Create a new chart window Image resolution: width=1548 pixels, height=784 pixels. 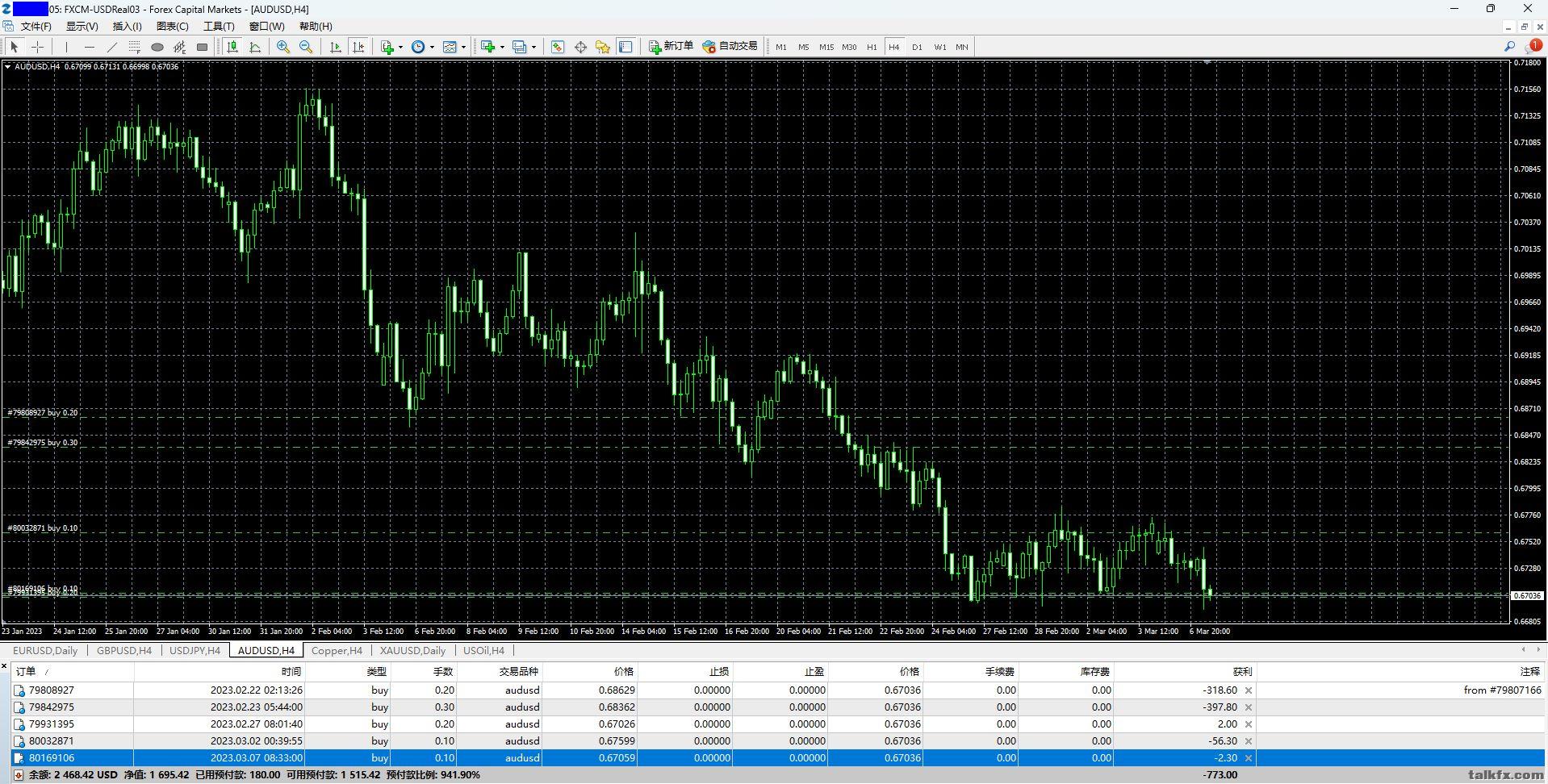[487, 47]
